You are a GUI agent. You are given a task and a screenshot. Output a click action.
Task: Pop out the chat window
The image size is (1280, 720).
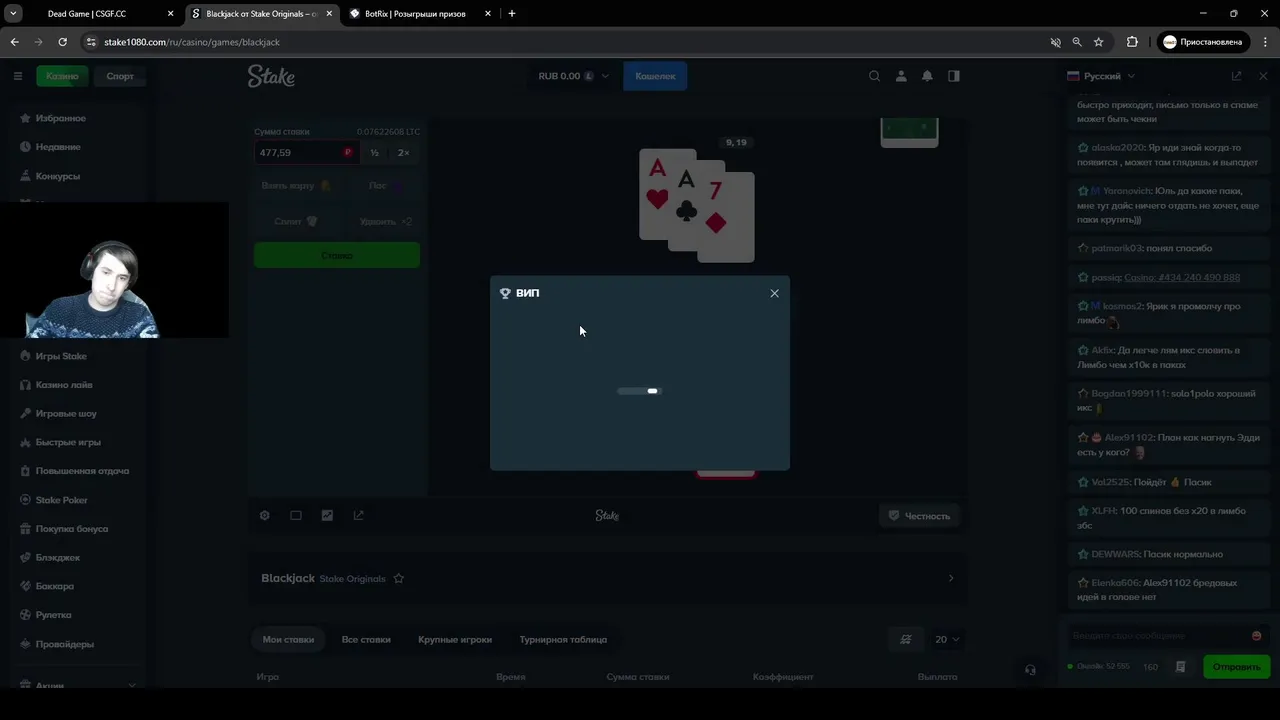(x=1236, y=76)
